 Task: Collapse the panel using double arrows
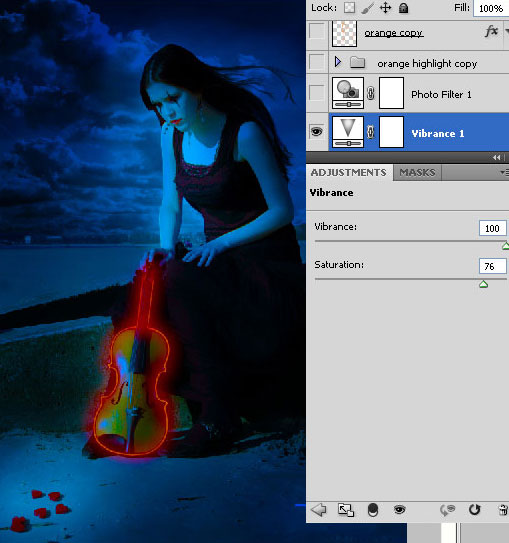pyautogui.click(x=497, y=158)
